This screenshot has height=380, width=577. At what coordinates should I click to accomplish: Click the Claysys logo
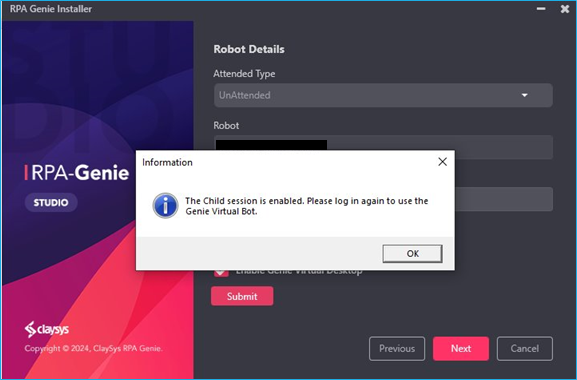coord(47,329)
